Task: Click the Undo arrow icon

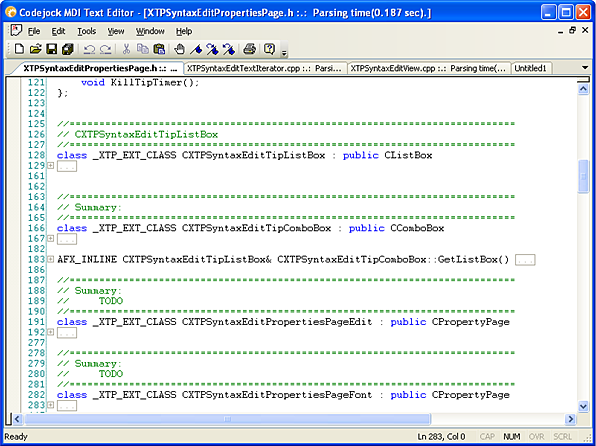Action: click(x=89, y=49)
